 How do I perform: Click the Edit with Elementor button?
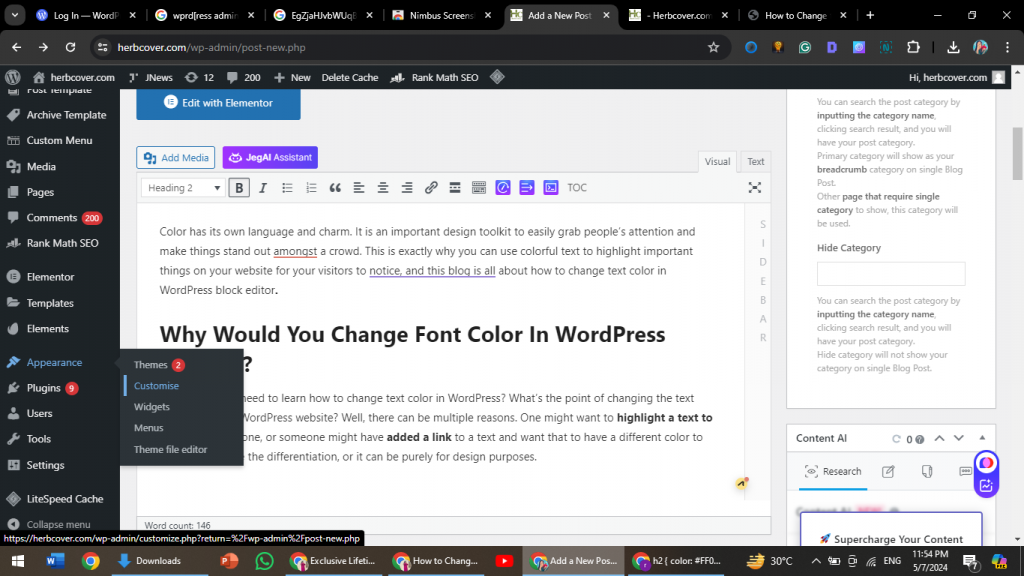[218, 103]
